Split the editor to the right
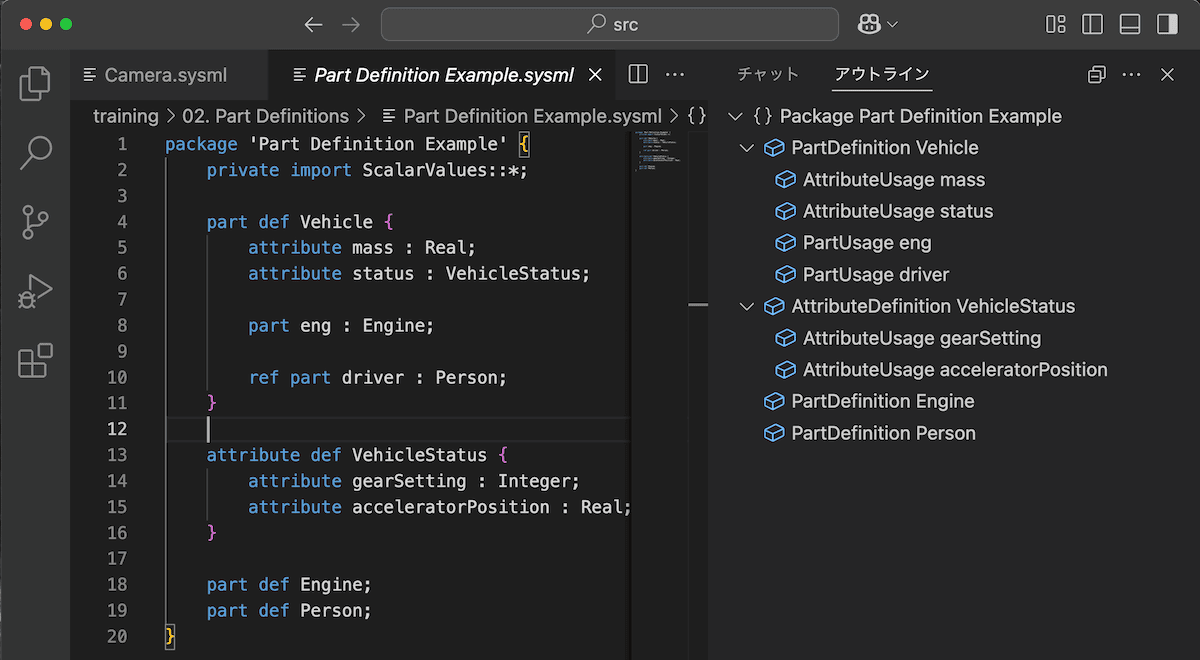 pos(638,74)
